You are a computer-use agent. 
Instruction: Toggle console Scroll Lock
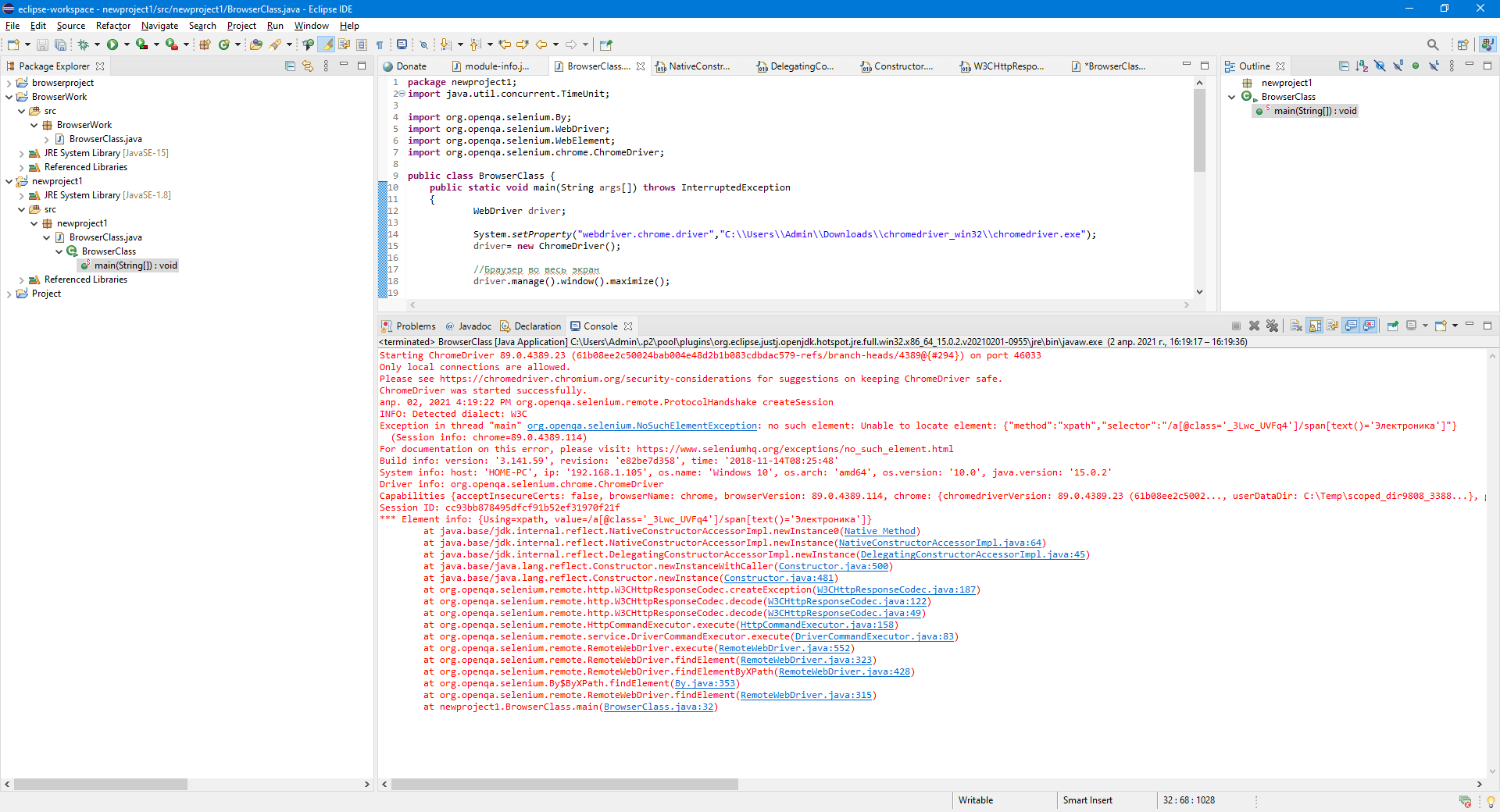tap(1315, 326)
